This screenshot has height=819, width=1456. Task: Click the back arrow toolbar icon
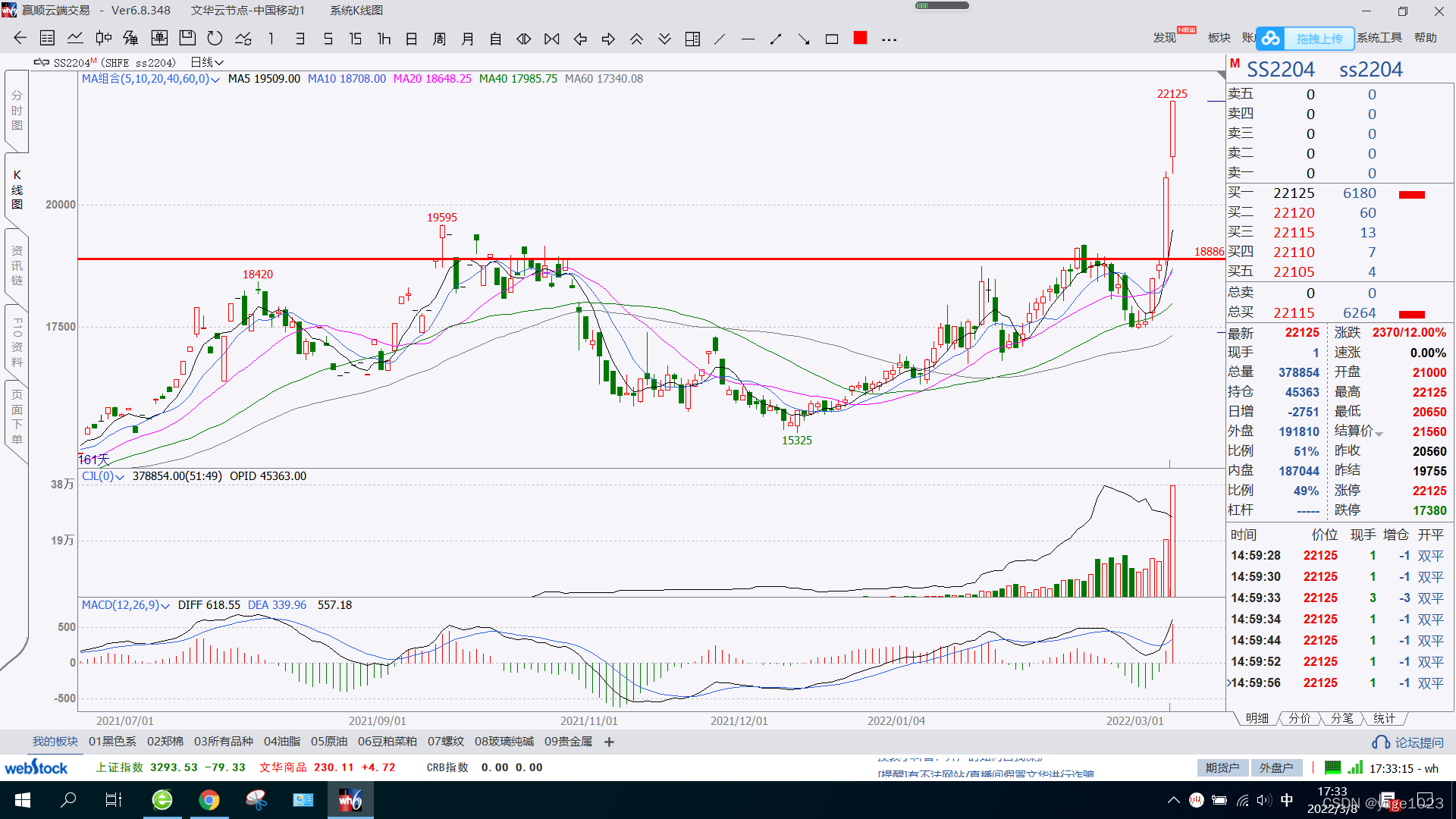point(20,39)
